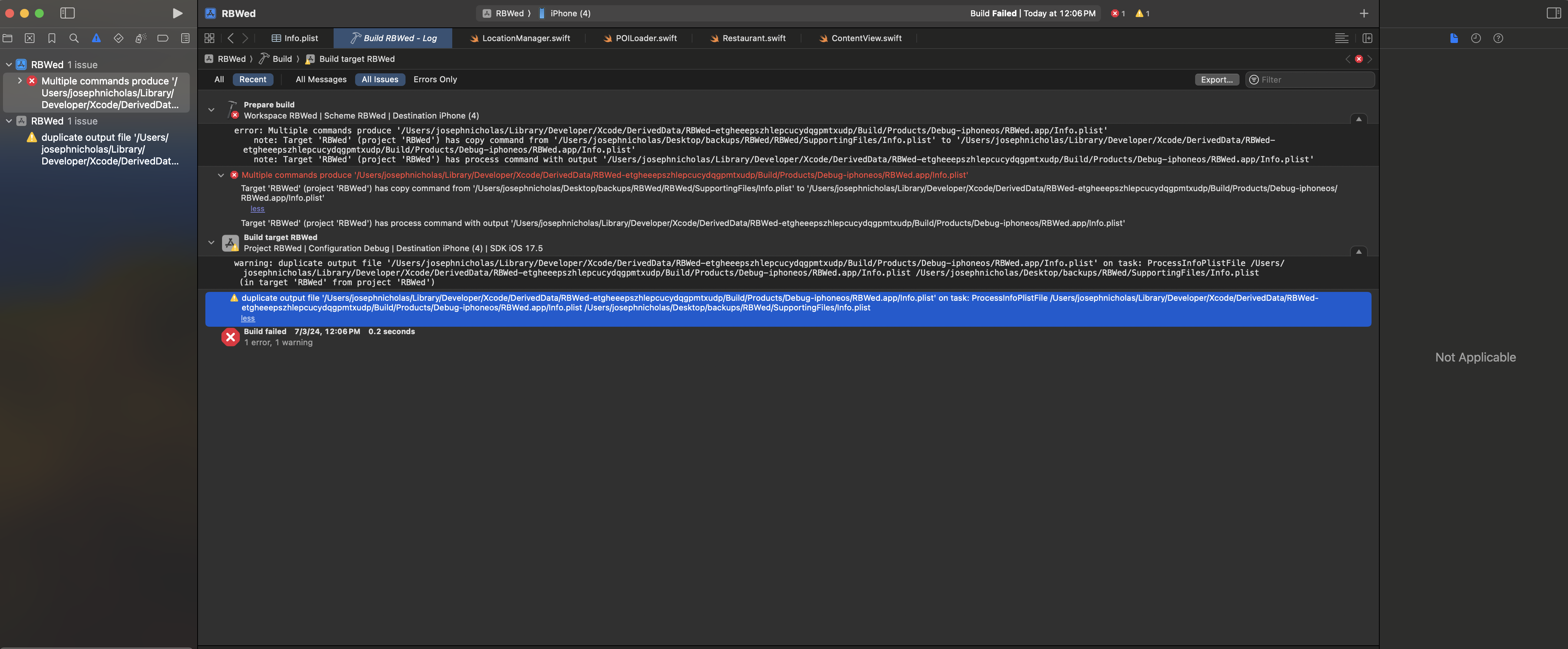Collapse second RBWed 1 issue group
Image resolution: width=1568 pixels, height=649 pixels.
(x=9, y=121)
